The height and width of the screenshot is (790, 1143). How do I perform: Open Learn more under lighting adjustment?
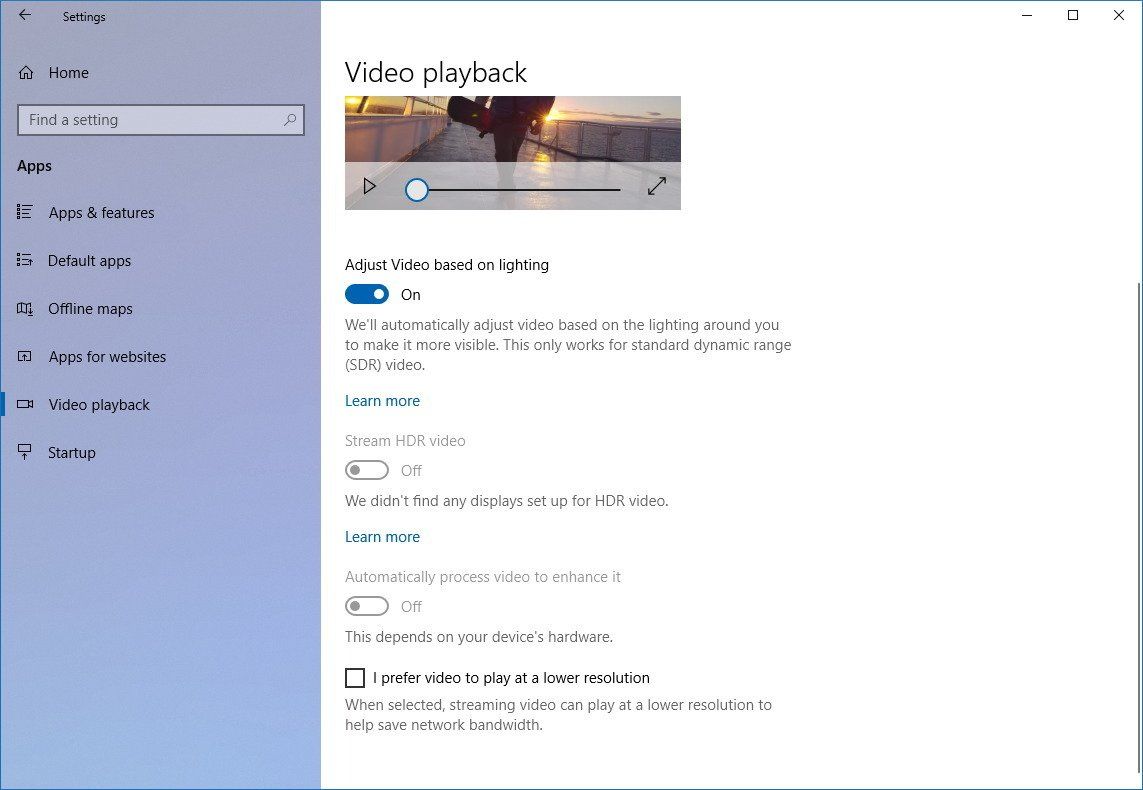pos(382,400)
